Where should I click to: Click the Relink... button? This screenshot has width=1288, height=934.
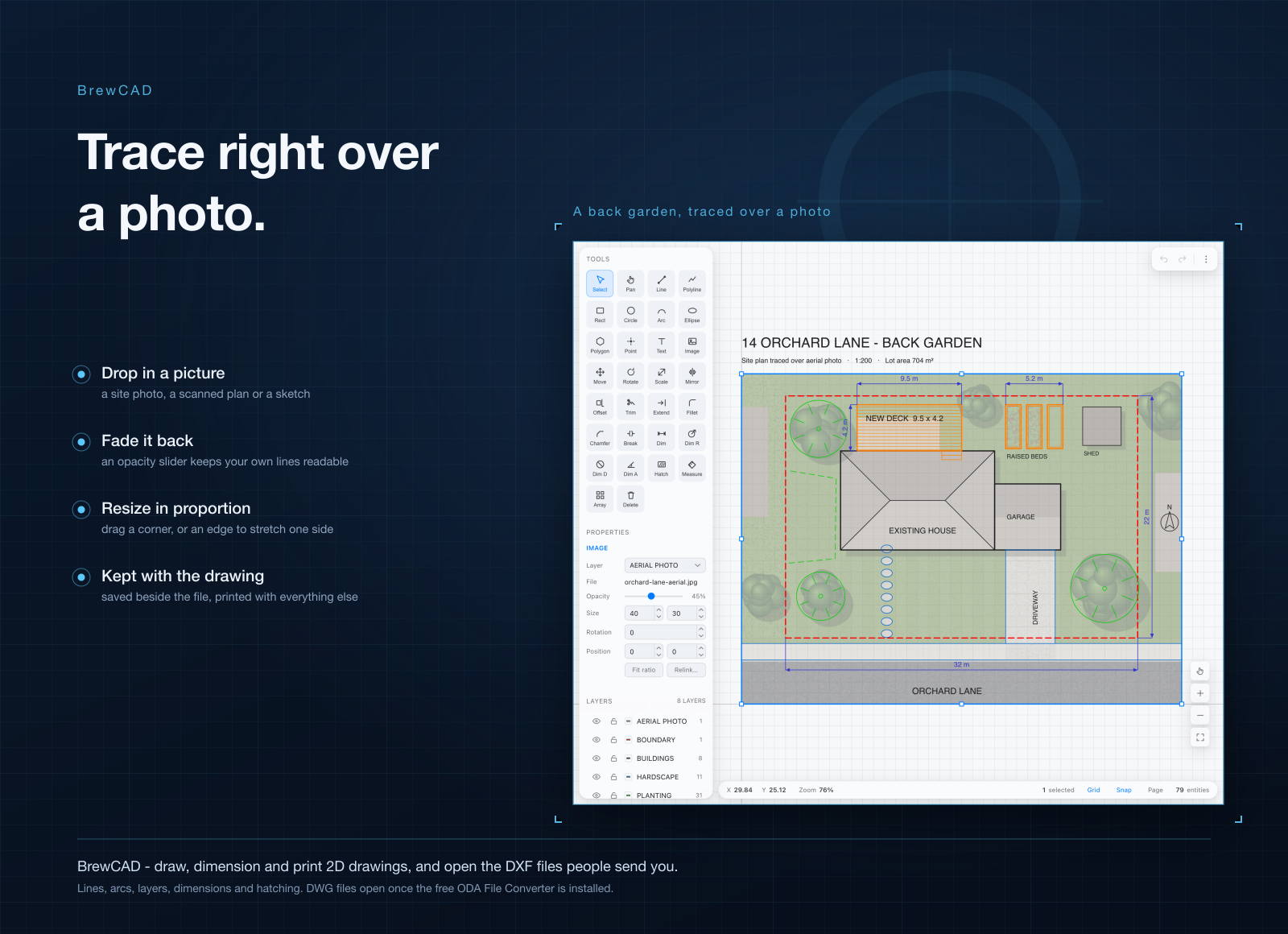tap(687, 670)
